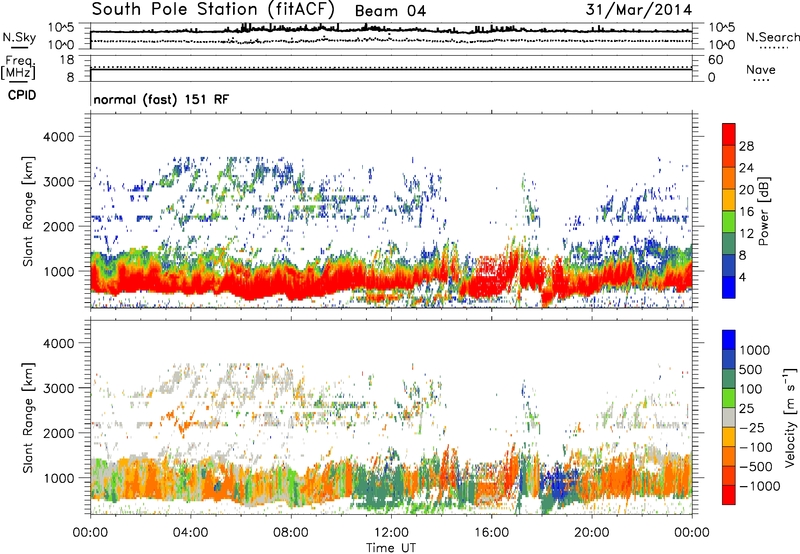Click the '12:00' time axis tick label
Viewport: 800px width, 554px height.
[391, 533]
